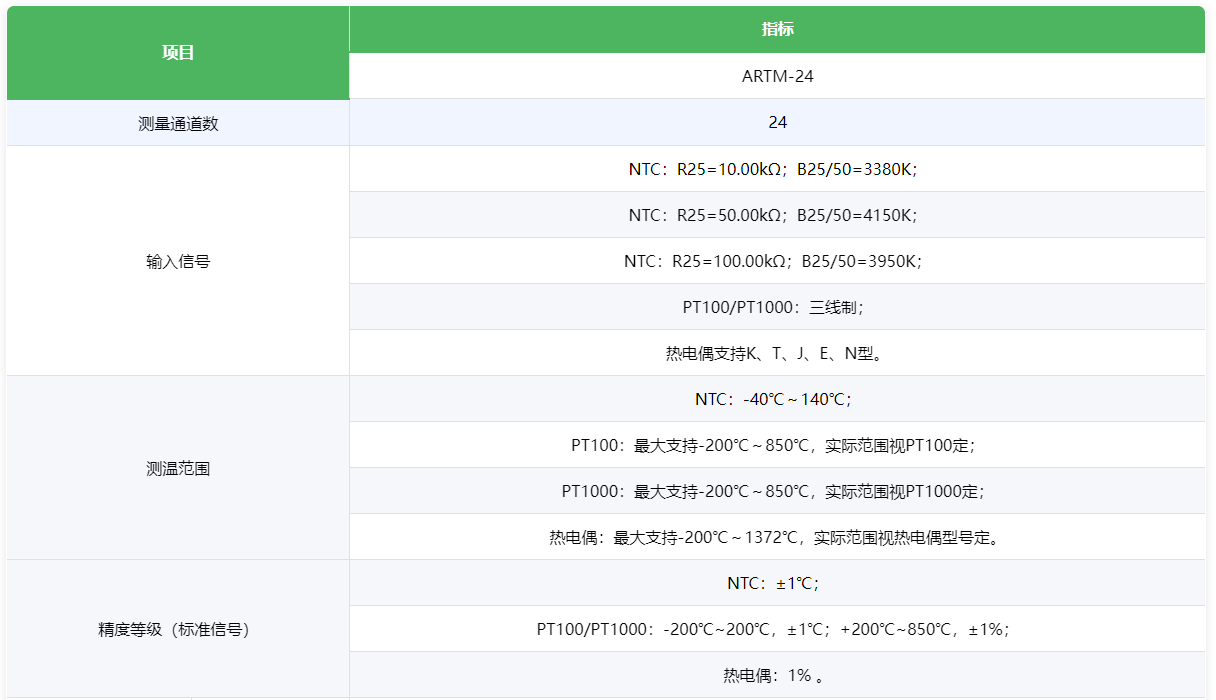
Task: Select the NTC R25=50.00kΩ B25/50=4150K row
Action: 777,215
